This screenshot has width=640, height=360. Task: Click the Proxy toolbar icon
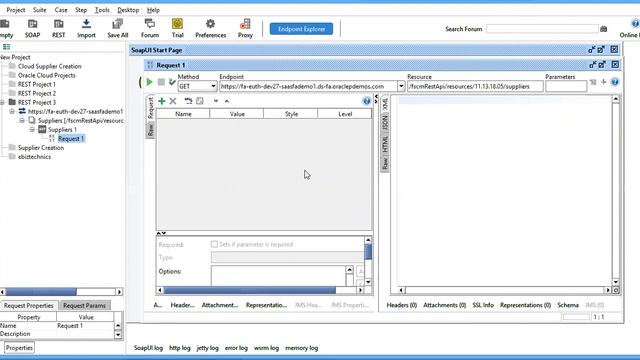click(x=245, y=28)
